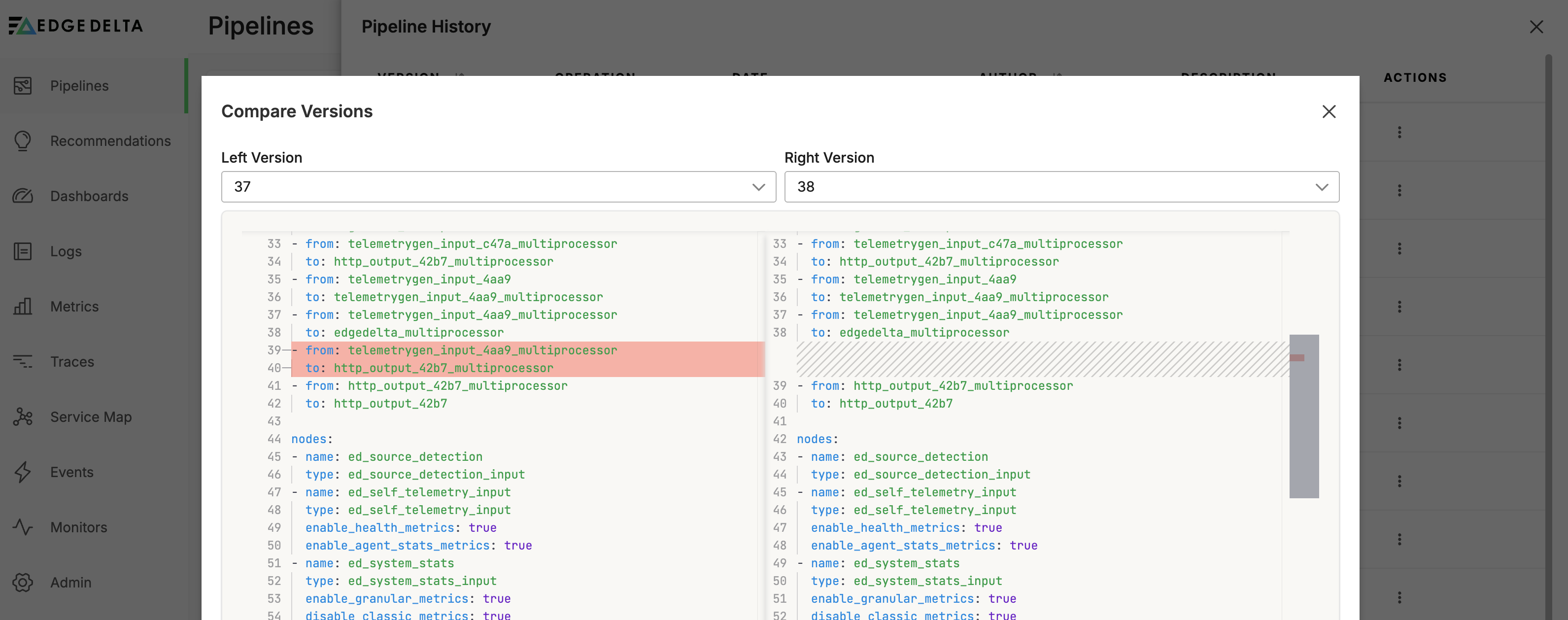Viewport: 1568px width, 620px height.
Task: Open the Monitors pulse icon
Action: [23, 527]
